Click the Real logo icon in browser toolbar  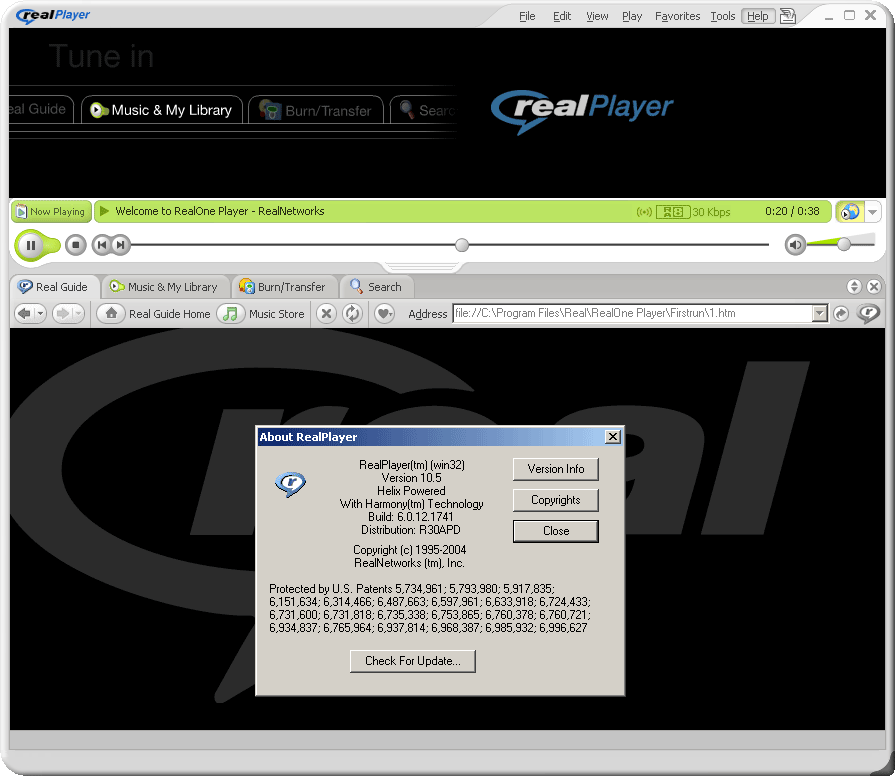868,313
